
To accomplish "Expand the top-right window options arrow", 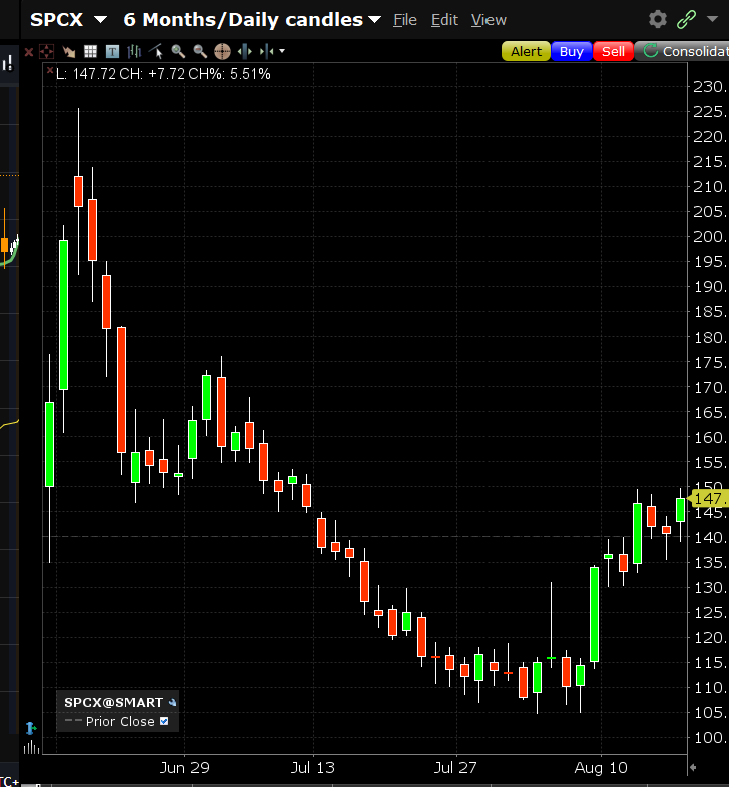I will (712, 19).
